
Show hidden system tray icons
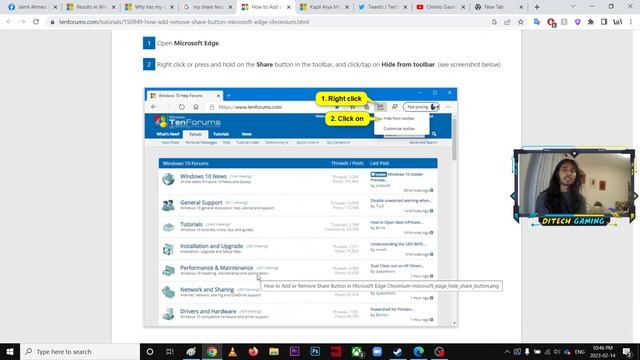point(507,351)
